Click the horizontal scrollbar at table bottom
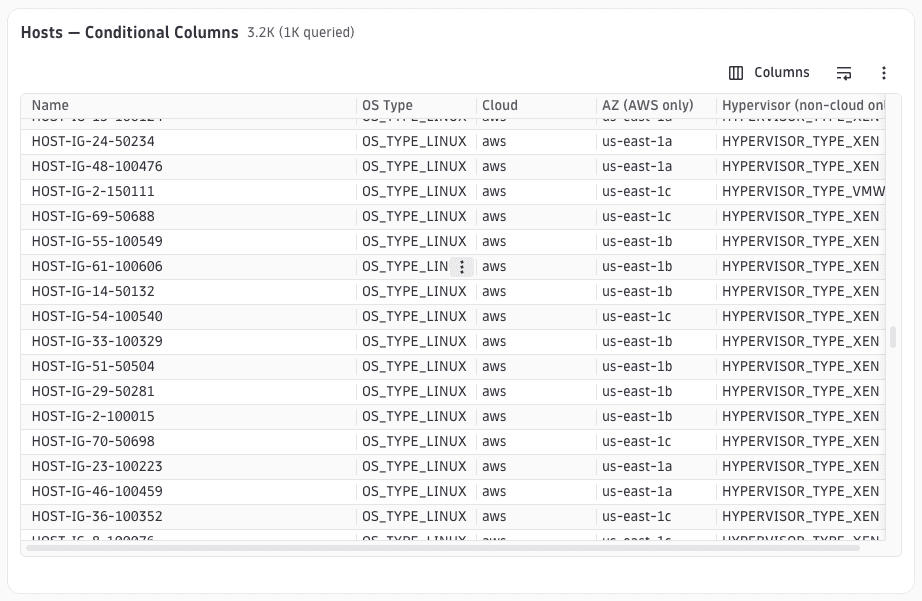 (443, 548)
